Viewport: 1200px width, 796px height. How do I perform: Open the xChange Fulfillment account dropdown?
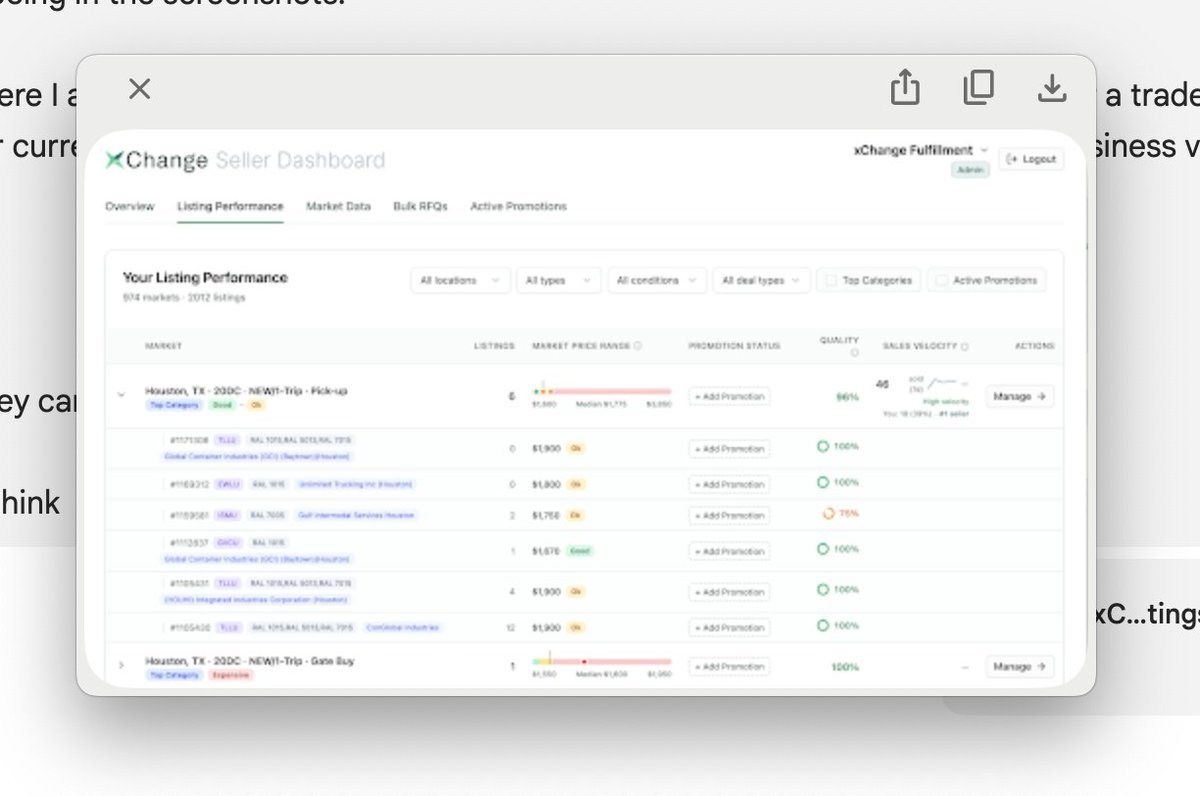pos(920,150)
